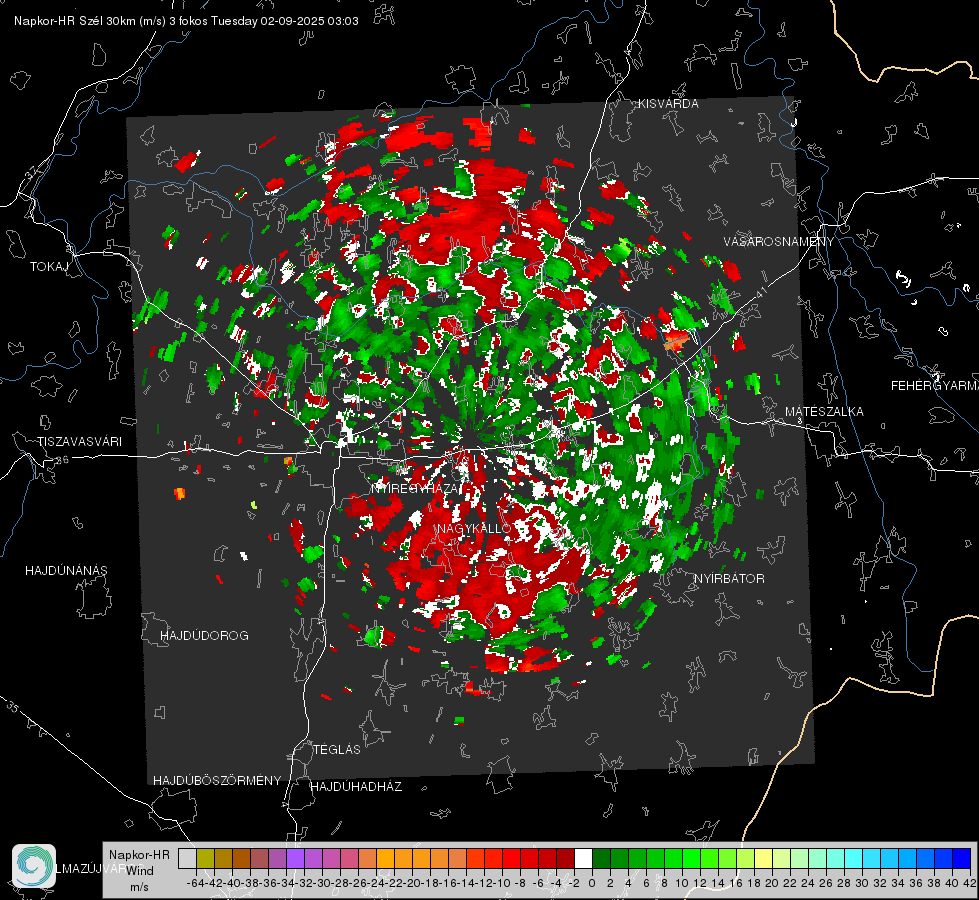Click the swirl logo icon at bottom left
The image size is (979, 900).
pyautogui.click(x=34, y=866)
